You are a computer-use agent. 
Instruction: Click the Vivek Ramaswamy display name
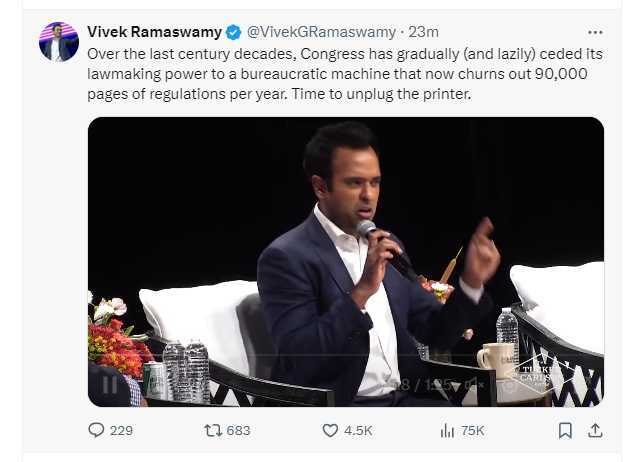coord(153,32)
